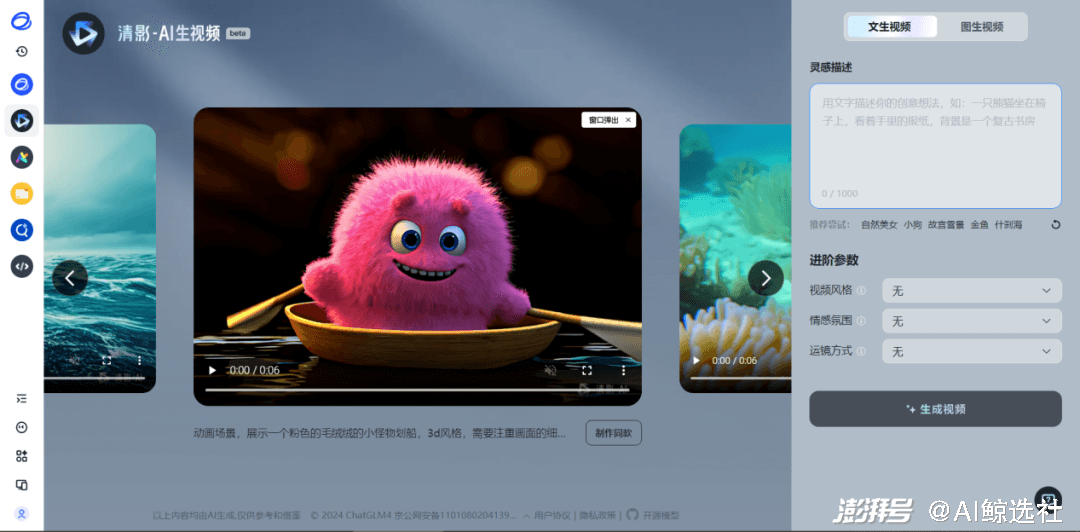Open the code brackets icon in sidebar
The height and width of the screenshot is (532, 1080).
21,266
